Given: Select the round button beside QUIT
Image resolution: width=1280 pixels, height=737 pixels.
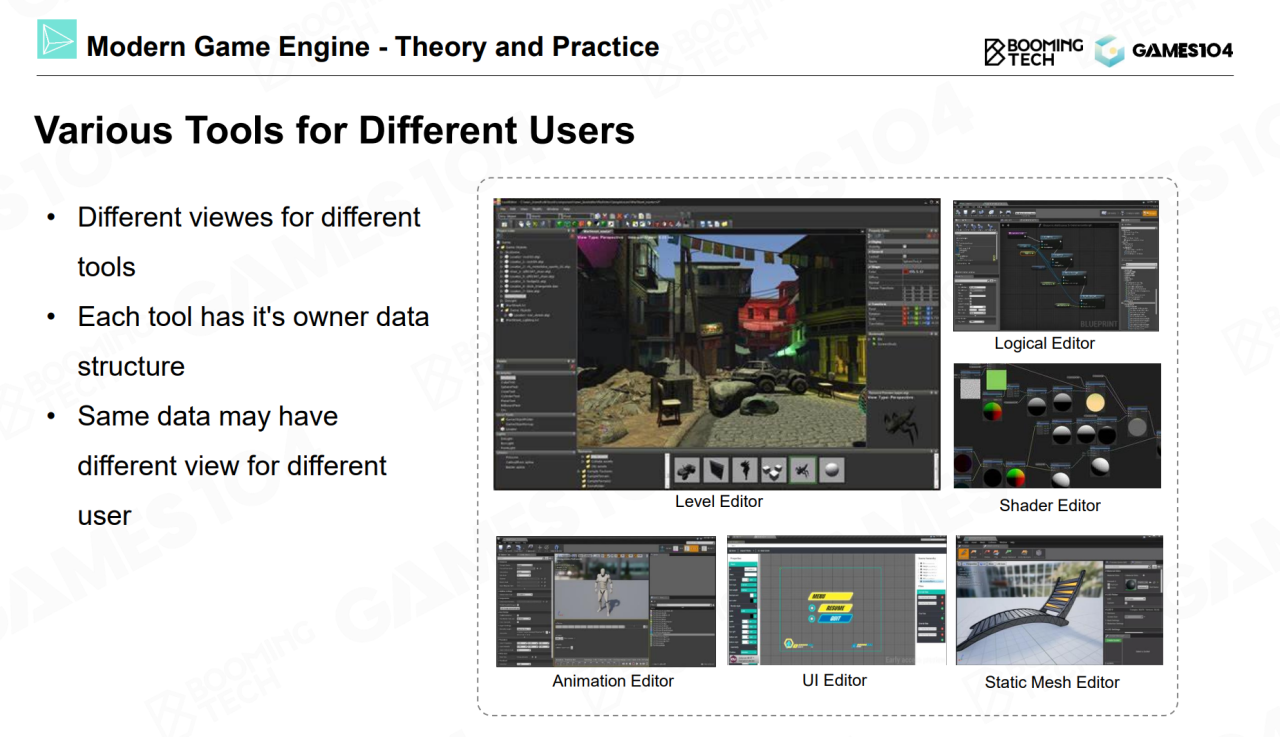Looking at the screenshot, I should tap(811, 618).
